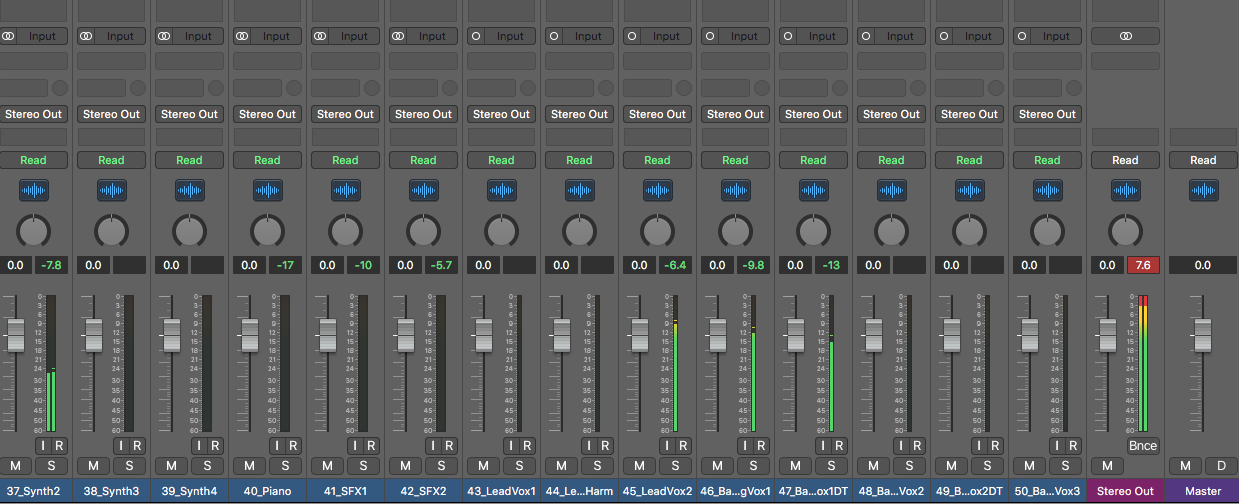Image resolution: width=1239 pixels, height=504 pixels.
Task: Select the Stereo Out channel name label
Action: (x=1125, y=491)
